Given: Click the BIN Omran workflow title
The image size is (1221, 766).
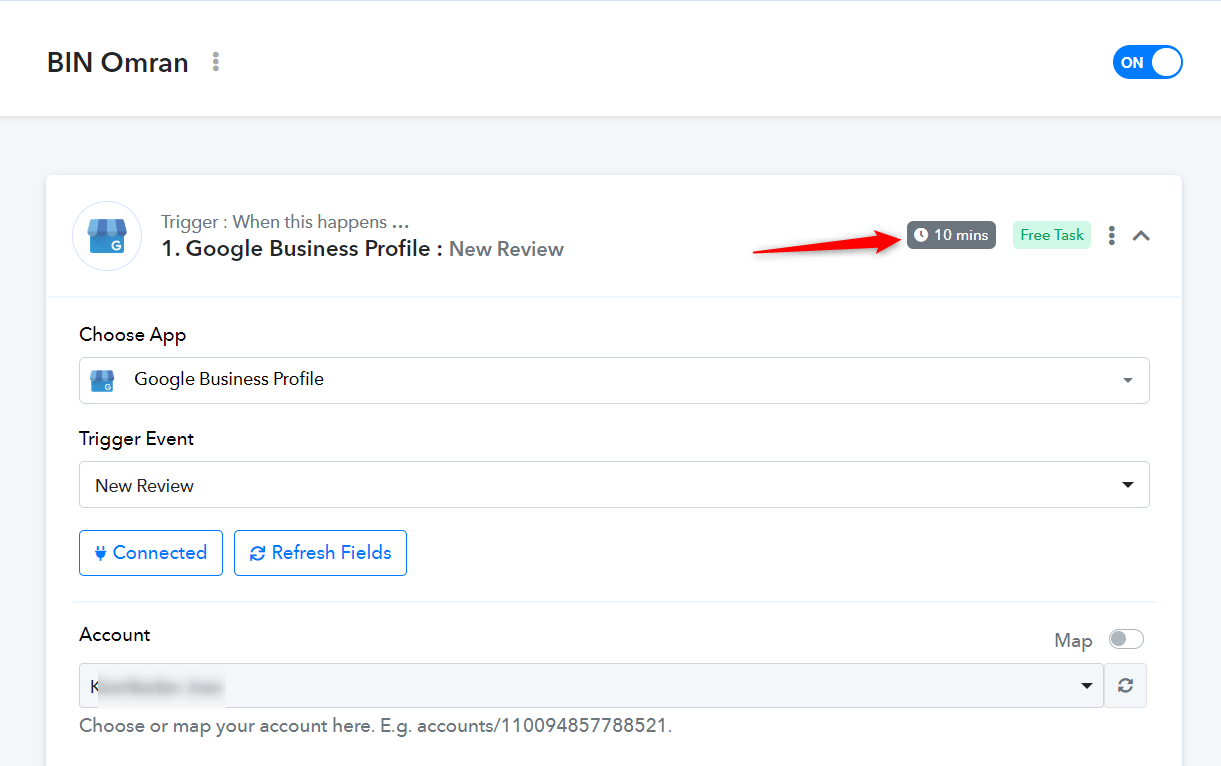Looking at the screenshot, I should 118,62.
